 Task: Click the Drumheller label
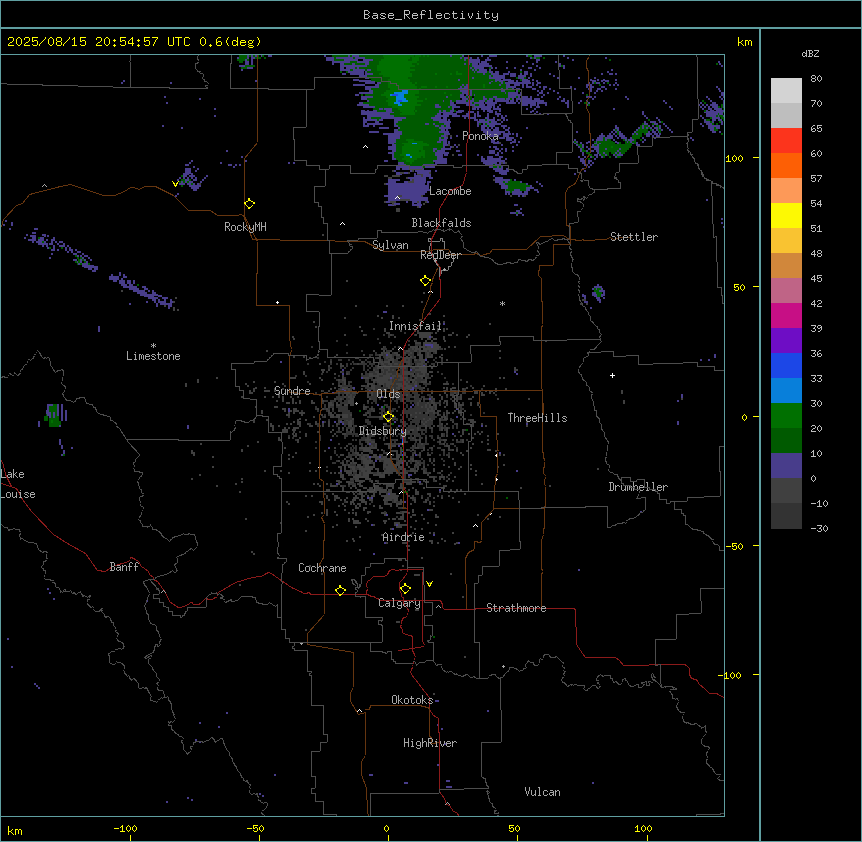click(638, 487)
